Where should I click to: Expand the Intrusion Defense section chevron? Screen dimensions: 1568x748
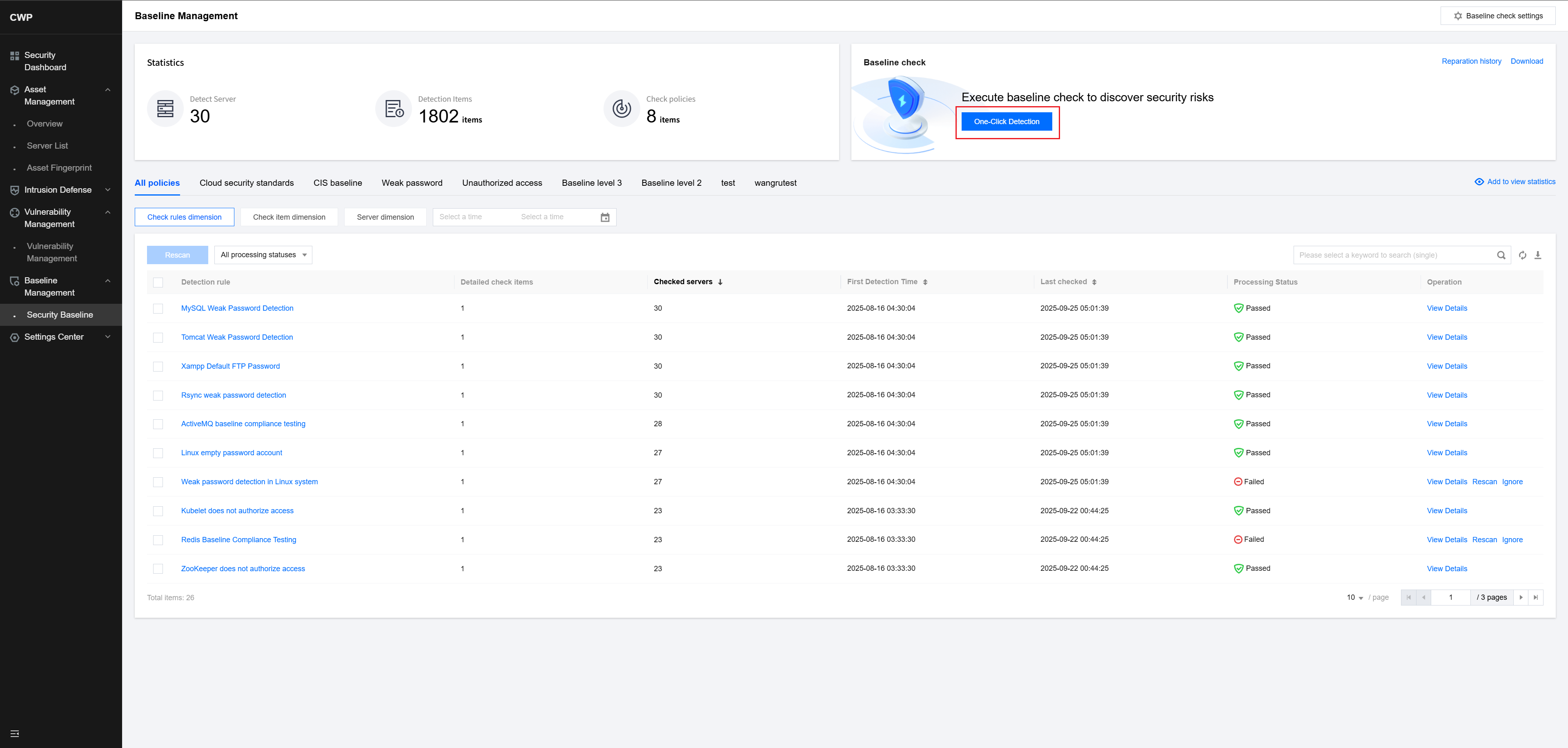(x=108, y=190)
